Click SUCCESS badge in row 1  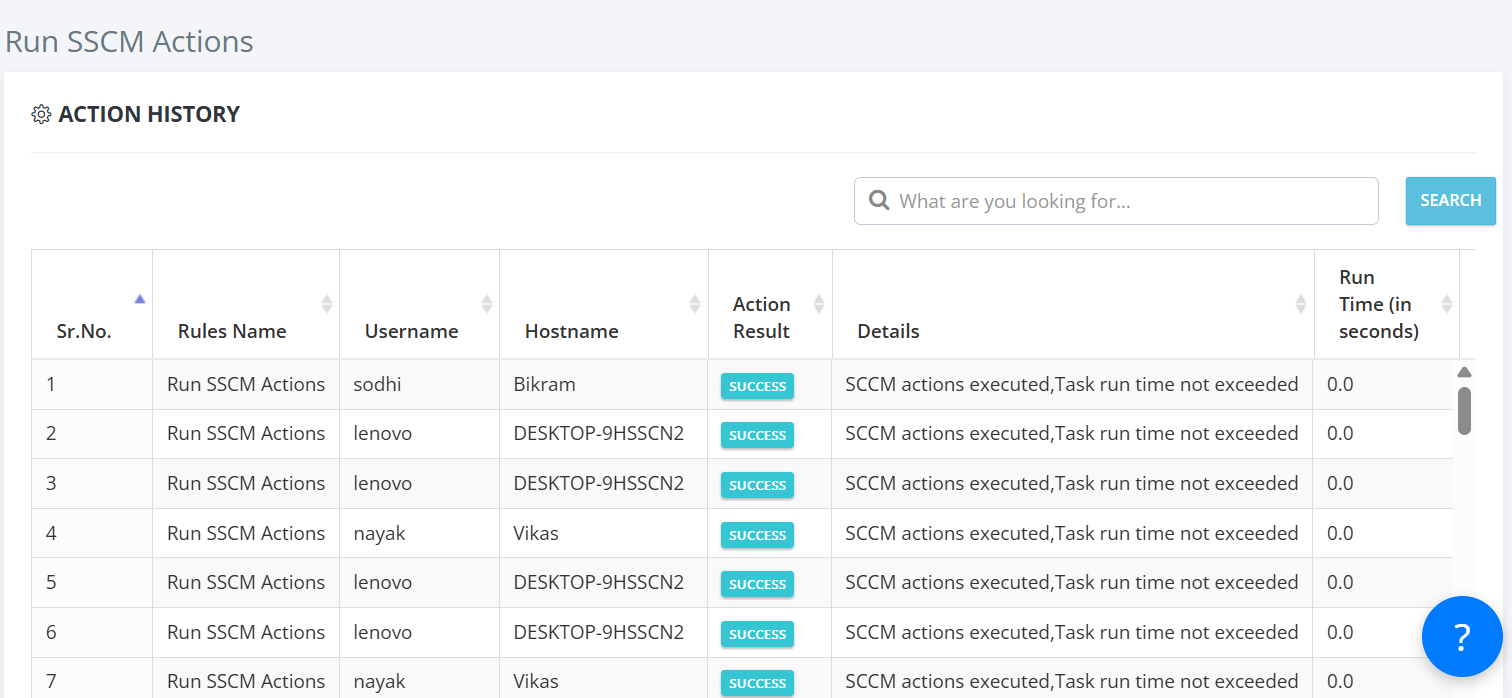757,386
